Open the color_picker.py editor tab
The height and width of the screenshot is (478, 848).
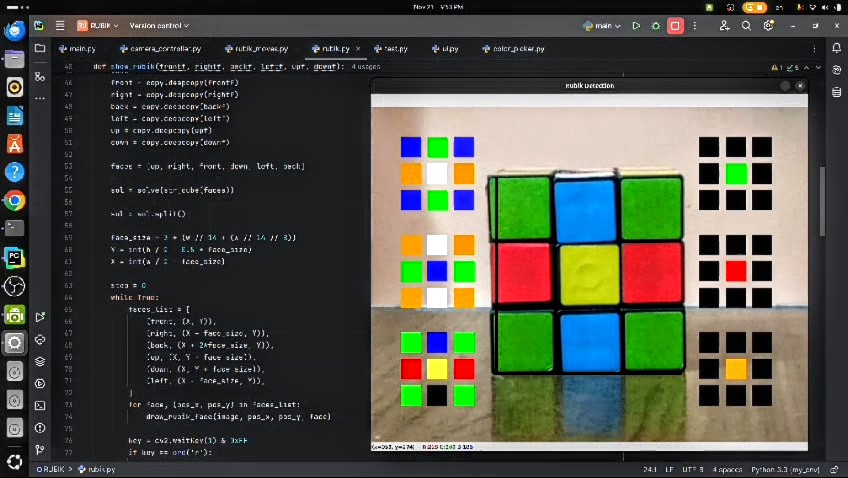click(518, 48)
